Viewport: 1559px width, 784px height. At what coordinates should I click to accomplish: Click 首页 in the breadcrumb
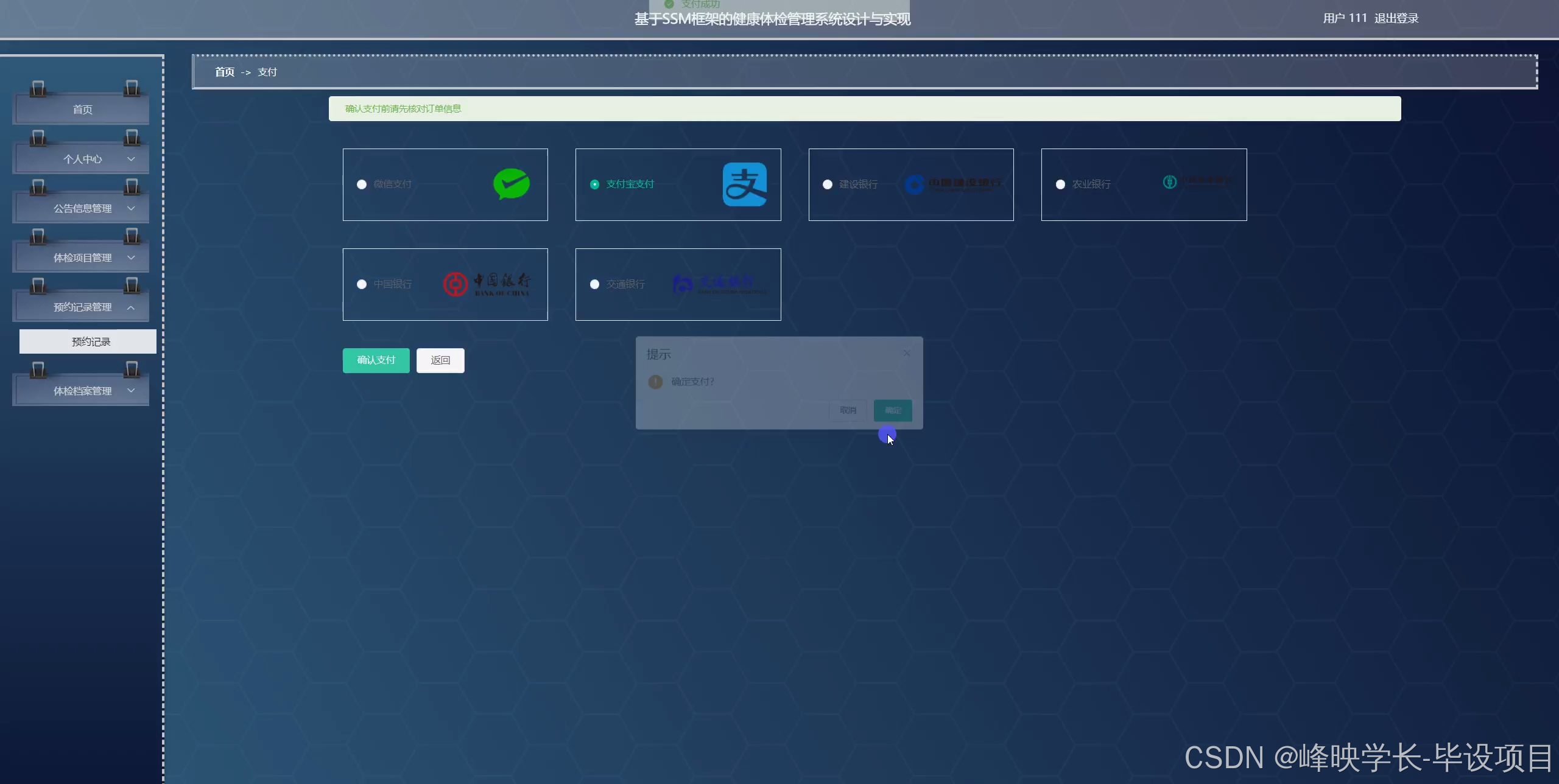[225, 72]
